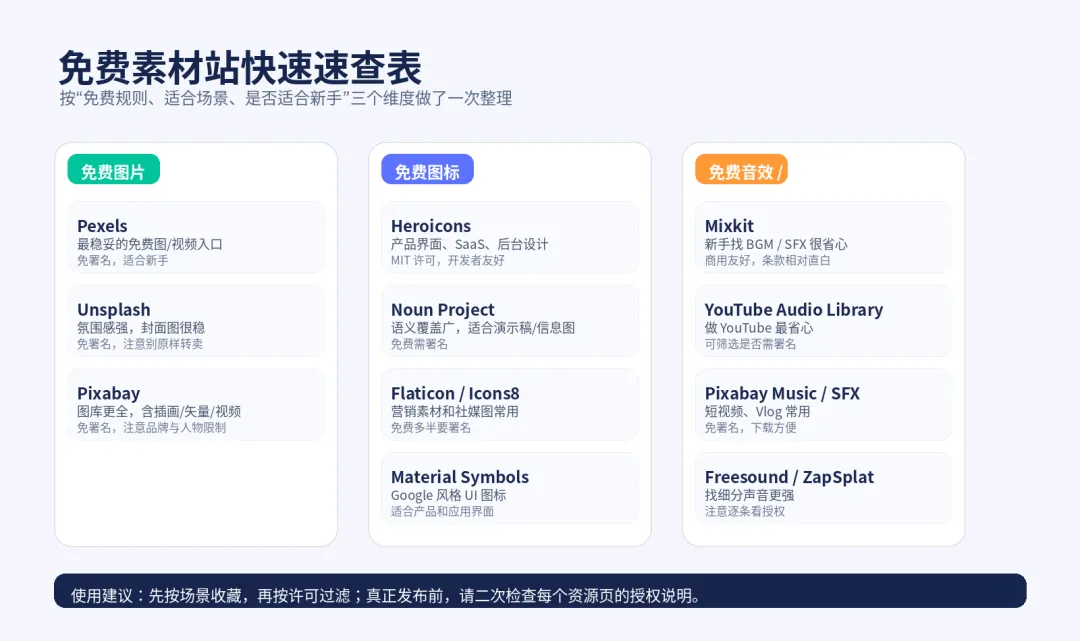
Task: Select the blue 免费图标 category tag
Action: (x=427, y=169)
